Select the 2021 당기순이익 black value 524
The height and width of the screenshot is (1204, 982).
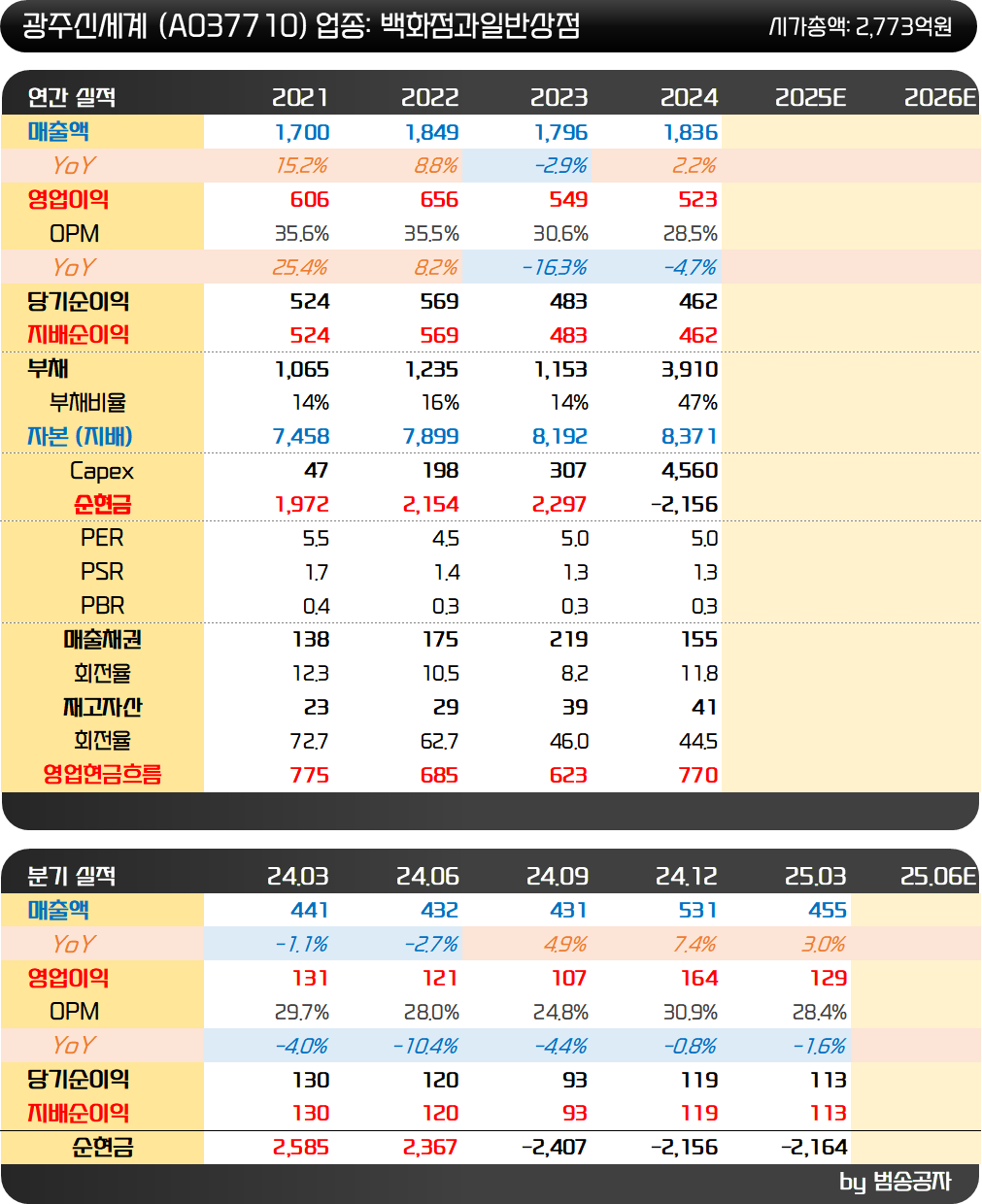click(310, 301)
